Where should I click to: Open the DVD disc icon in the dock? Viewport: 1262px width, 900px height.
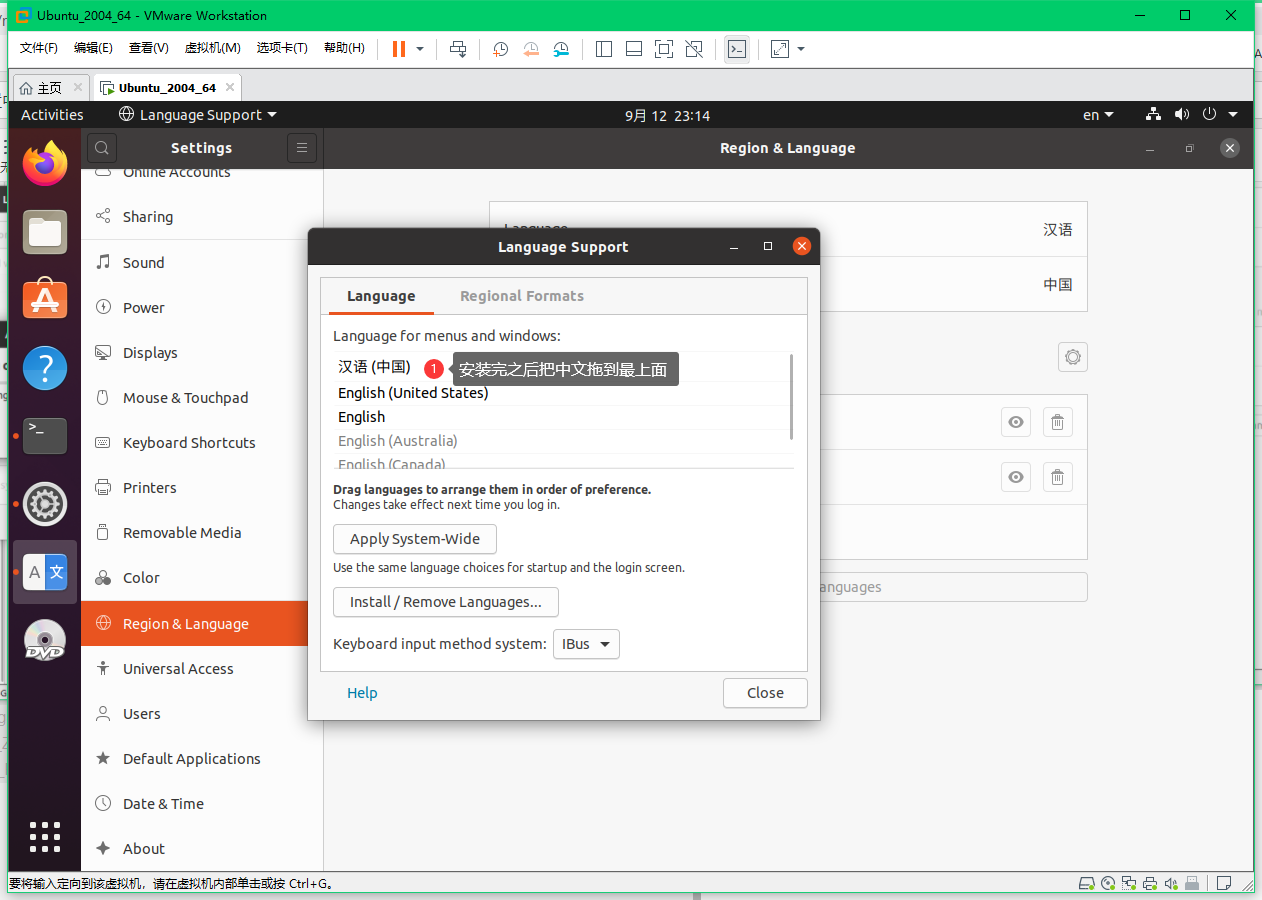click(x=45, y=641)
